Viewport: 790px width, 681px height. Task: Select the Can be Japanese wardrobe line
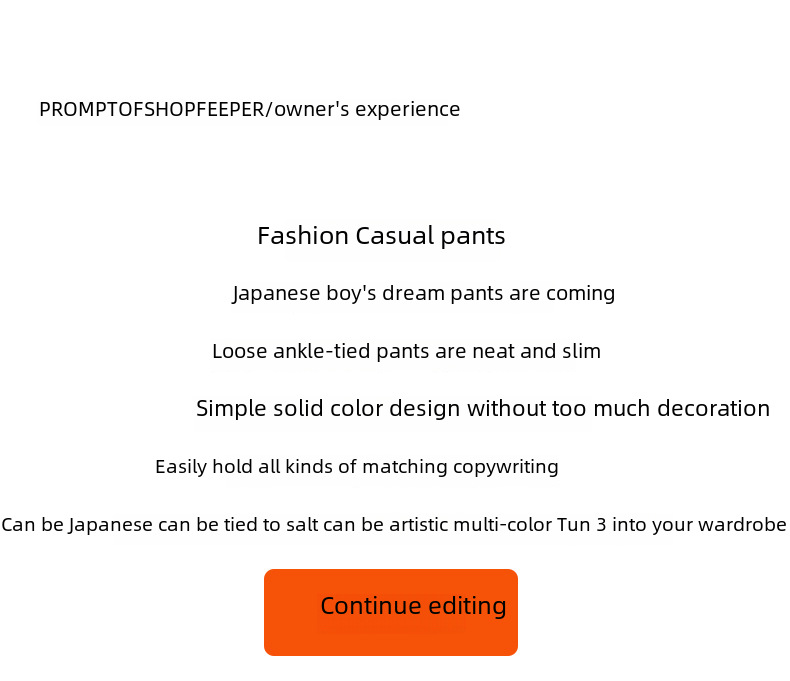click(x=394, y=525)
